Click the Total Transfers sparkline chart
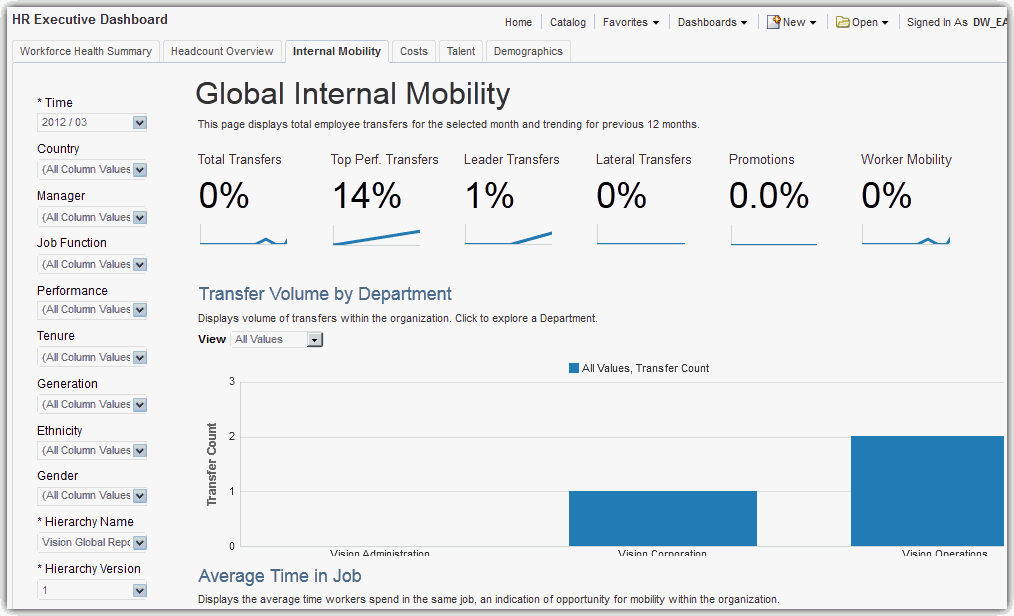The width and height of the screenshot is (1014, 616). pyautogui.click(x=243, y=236)
